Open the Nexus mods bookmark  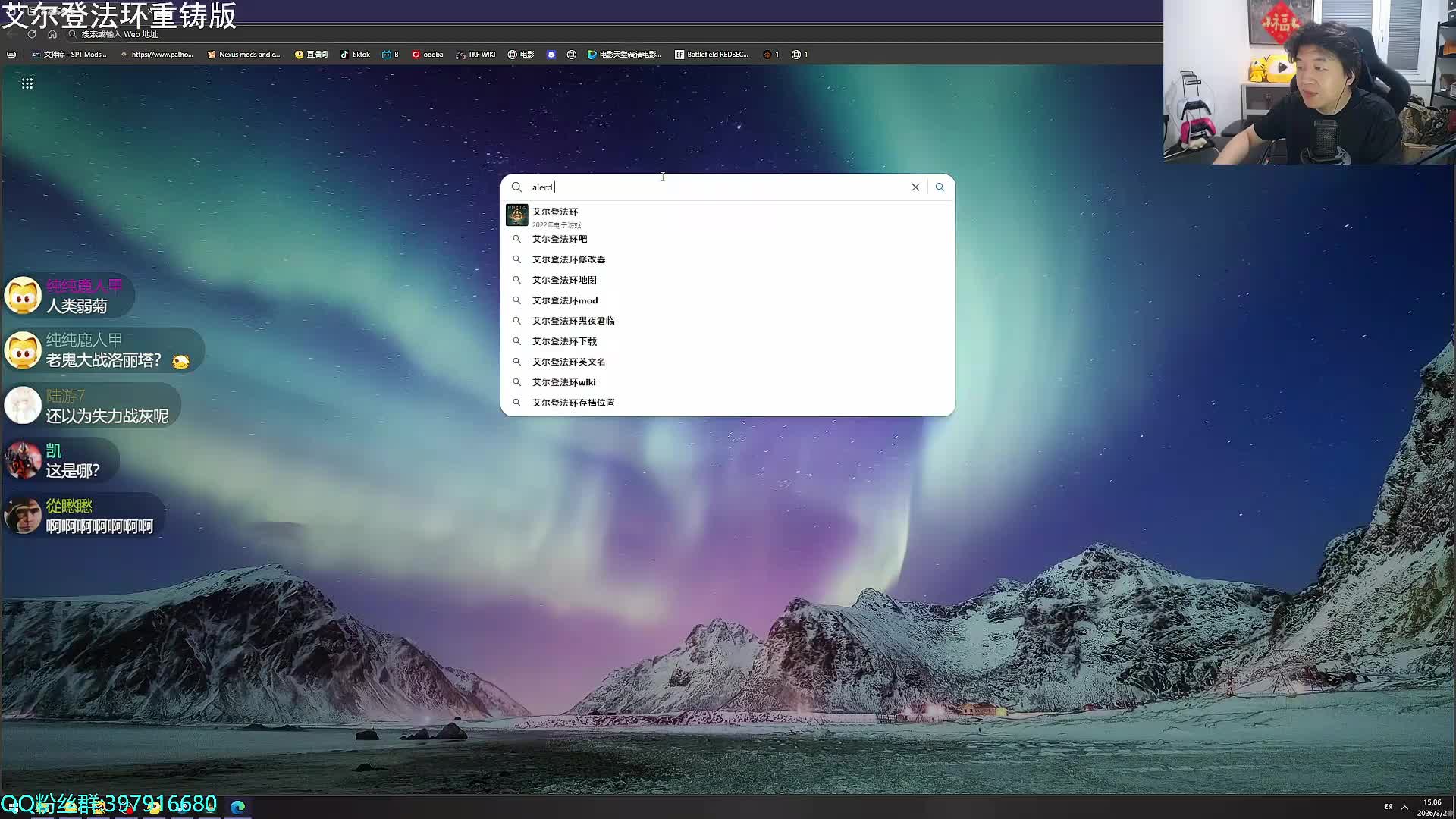[243, 55]
